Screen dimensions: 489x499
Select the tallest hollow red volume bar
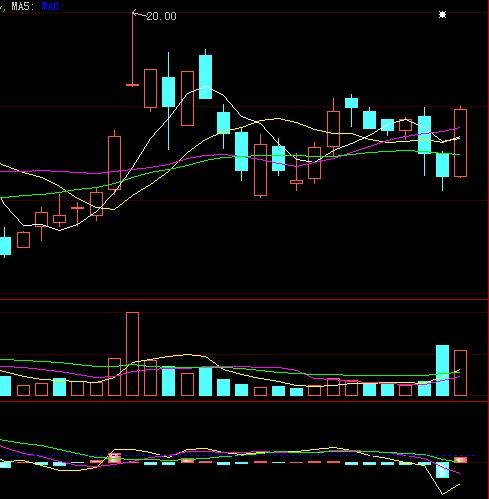pos(133,354)
